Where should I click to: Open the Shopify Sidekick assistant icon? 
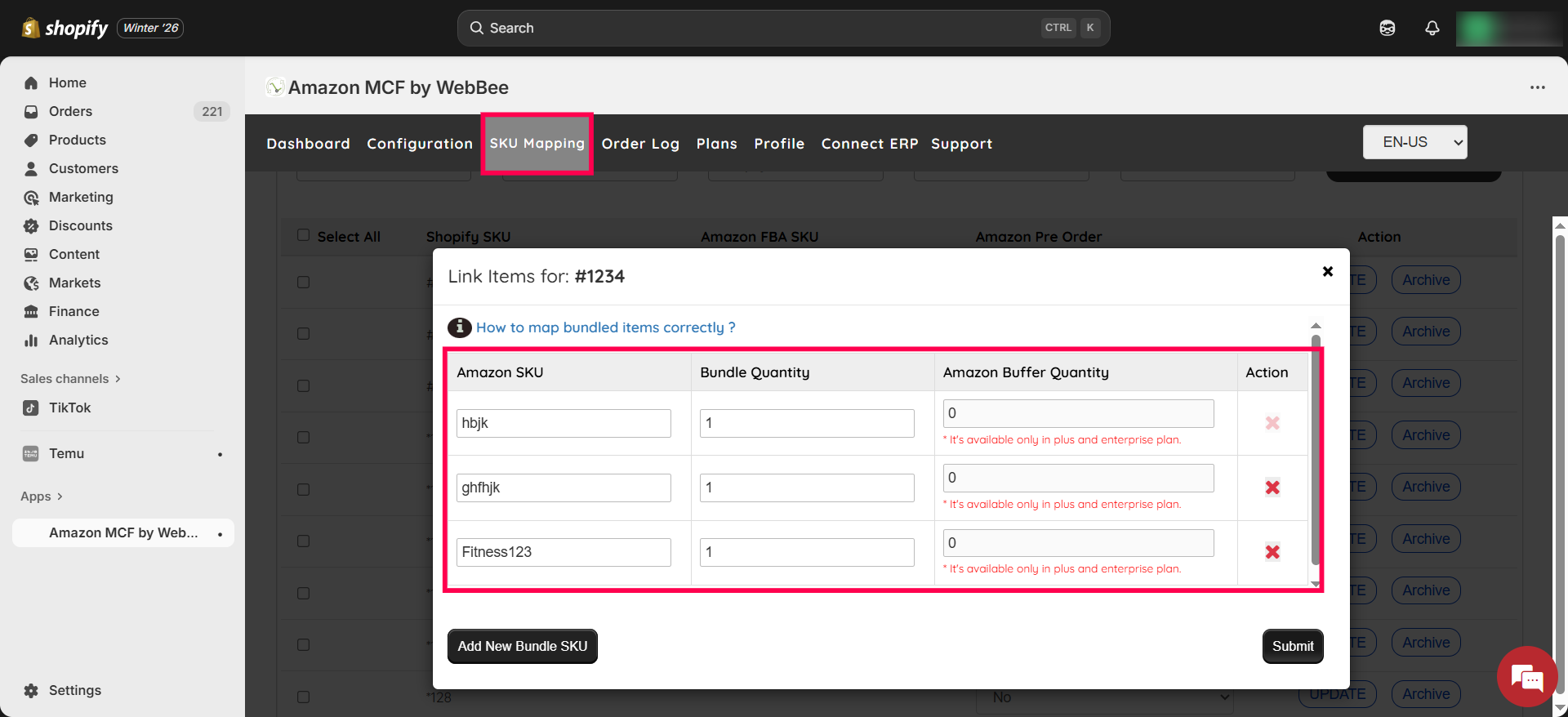1387,28
